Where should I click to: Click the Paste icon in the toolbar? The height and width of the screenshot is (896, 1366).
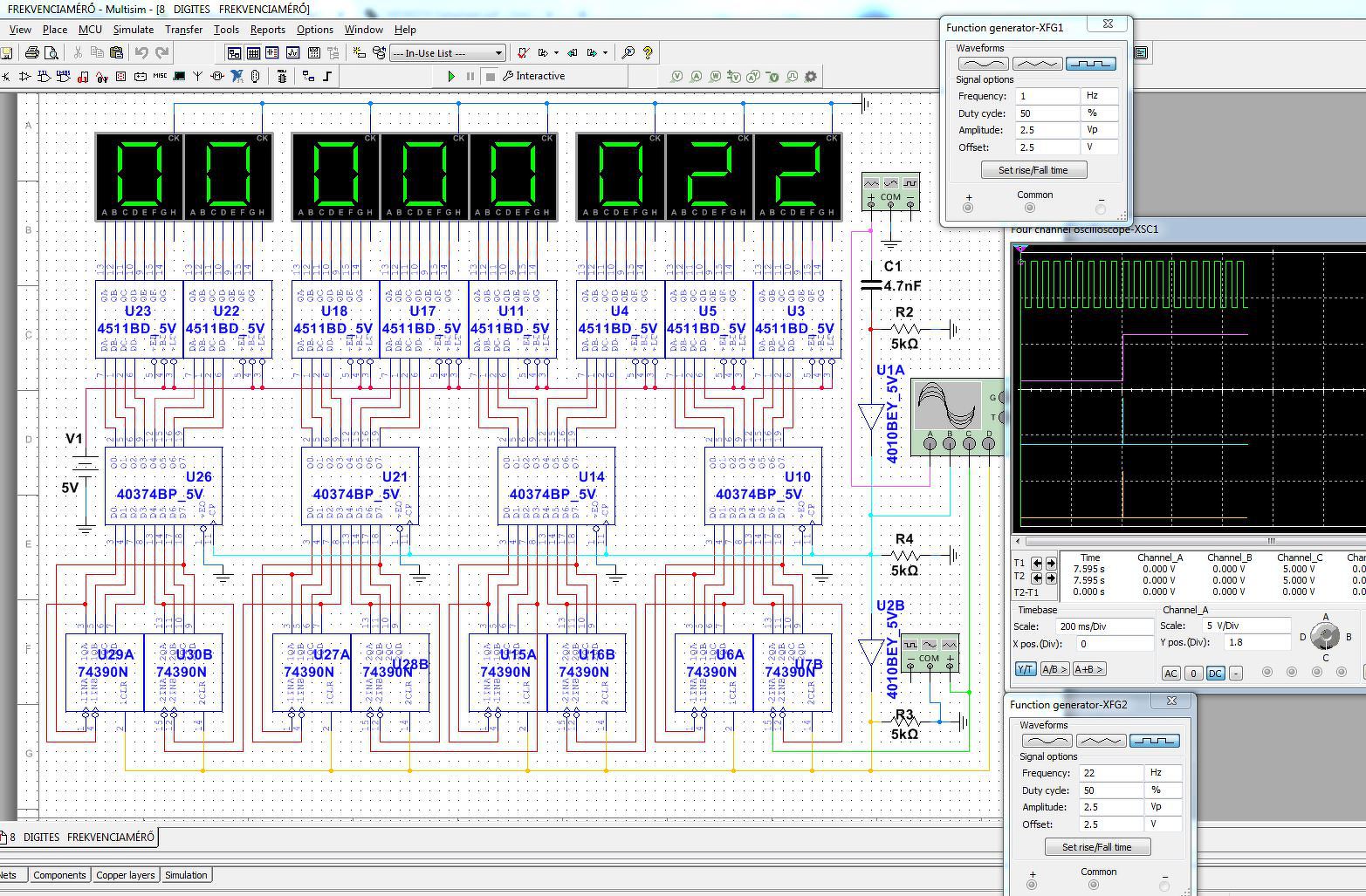(116, 53)
